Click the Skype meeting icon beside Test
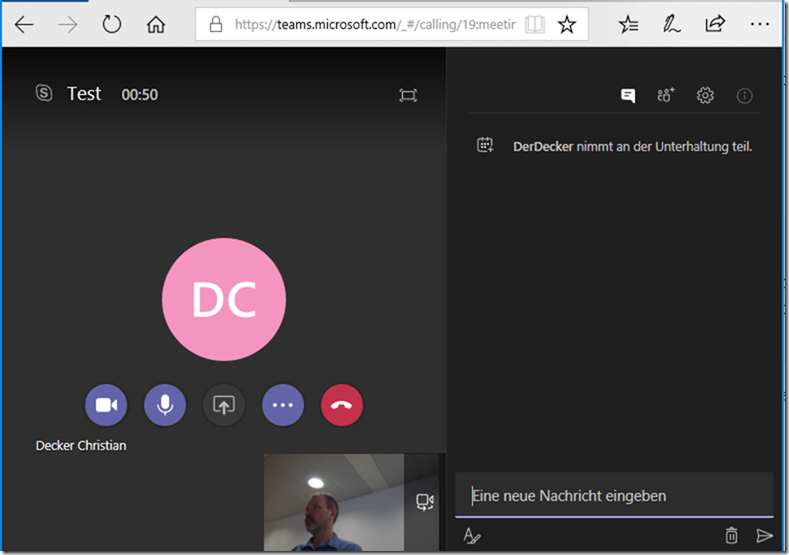 tap(44, 93)
